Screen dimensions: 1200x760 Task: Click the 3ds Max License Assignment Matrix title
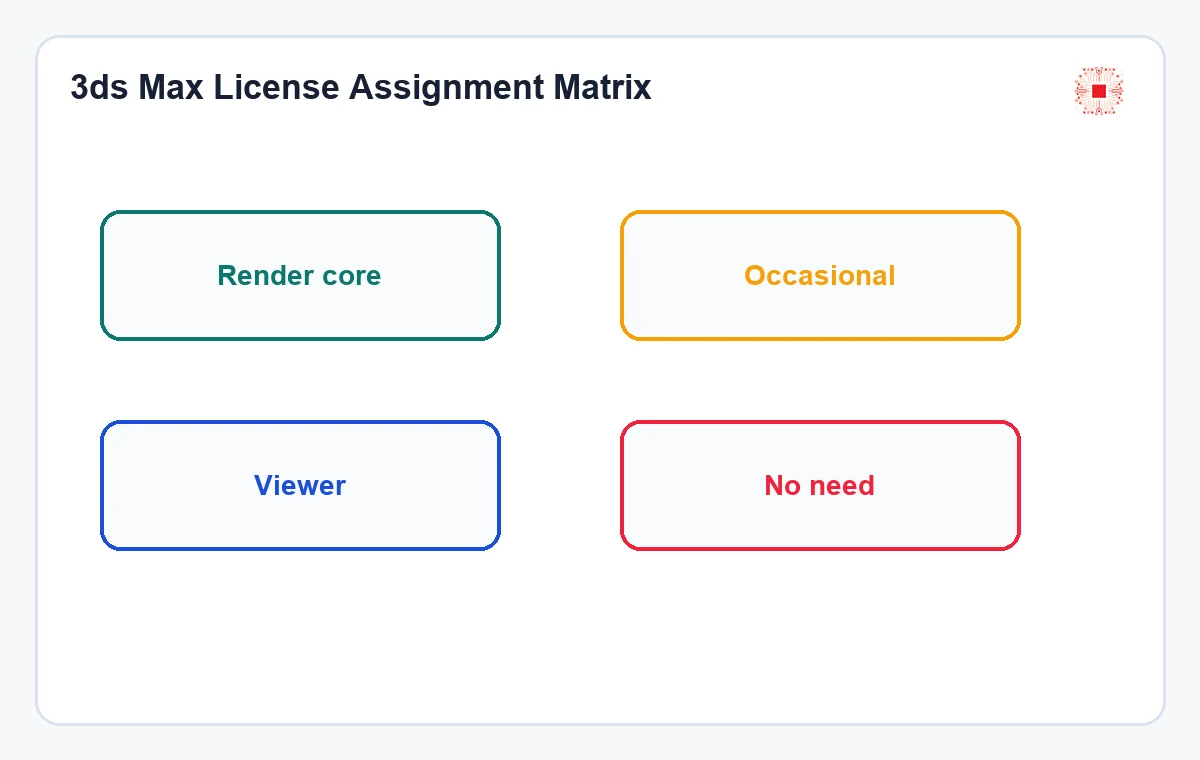pos(361,88)
